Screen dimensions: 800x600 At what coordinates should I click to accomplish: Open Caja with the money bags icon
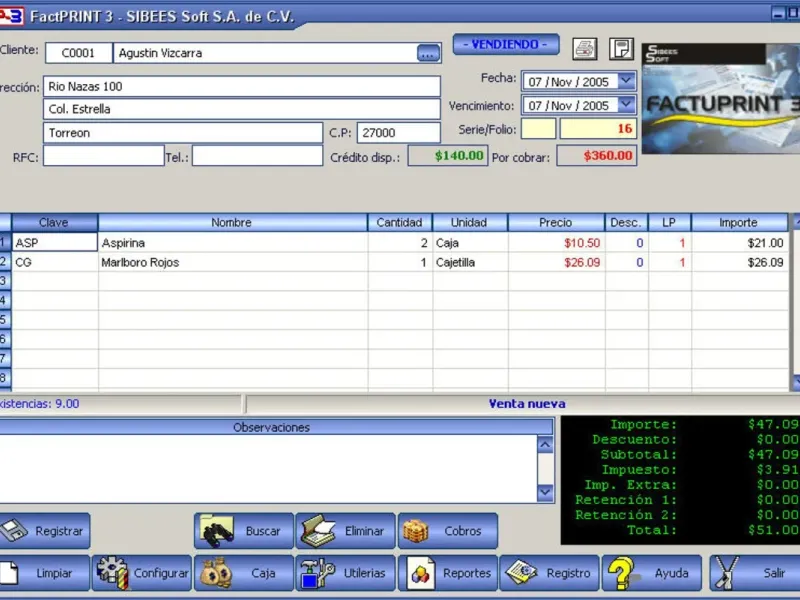coord(244,573)
